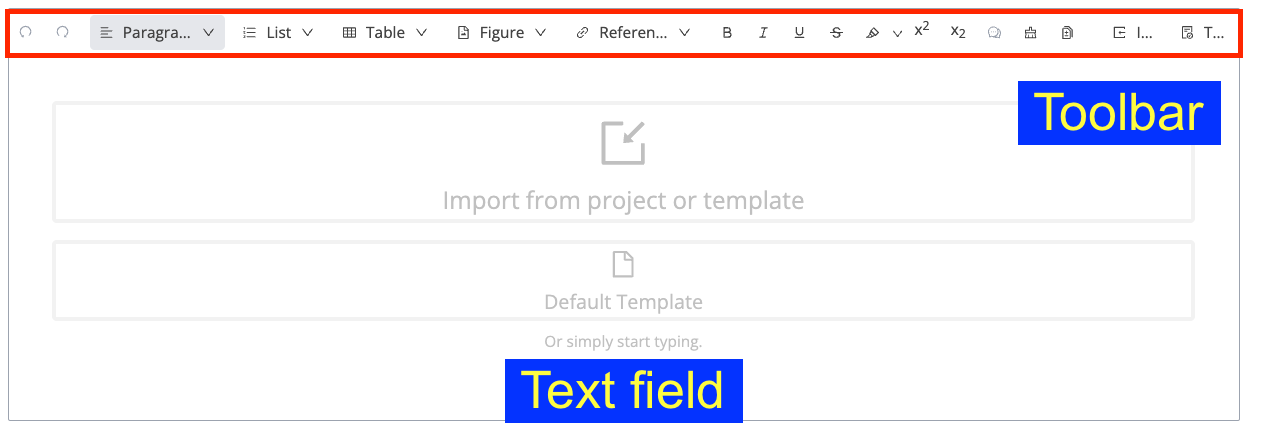Click Import from project or template
The height and width of the screenshot is (442, 1265).
(x=623, y=162)
